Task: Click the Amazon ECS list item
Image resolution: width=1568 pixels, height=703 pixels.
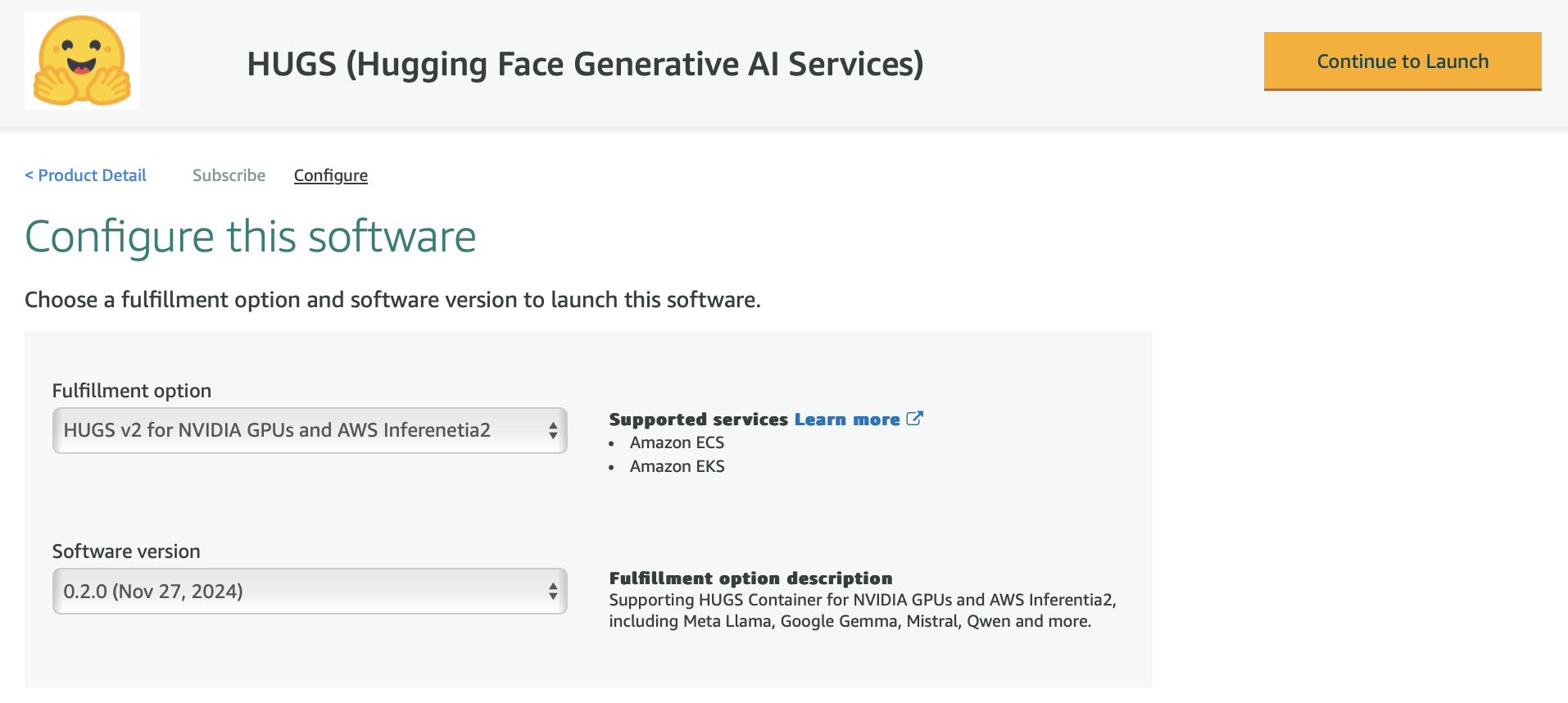Action: (677, 442)
